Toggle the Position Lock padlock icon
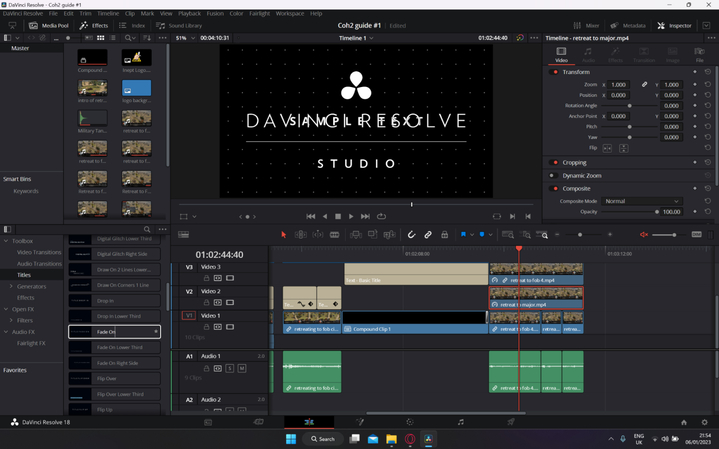This screenshot has width=719, height=449. 444,234
